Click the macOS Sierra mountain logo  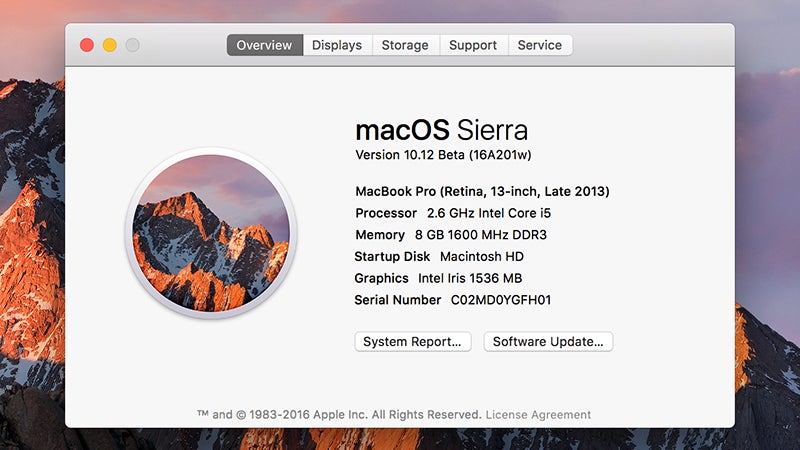(x=211, y=233)
